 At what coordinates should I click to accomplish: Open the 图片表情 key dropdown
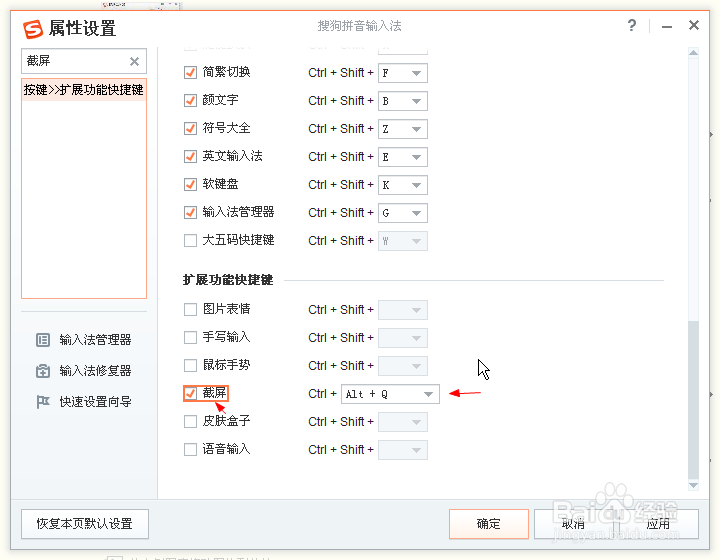403,310
